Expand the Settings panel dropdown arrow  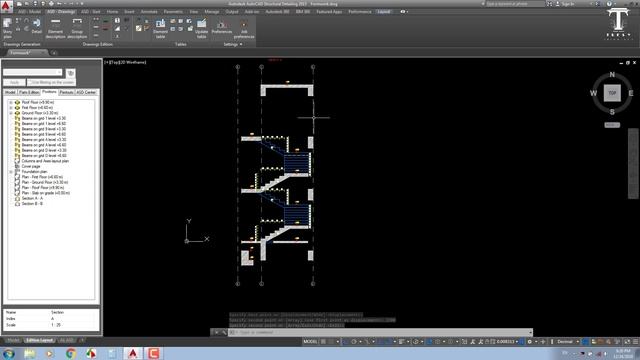241,44
